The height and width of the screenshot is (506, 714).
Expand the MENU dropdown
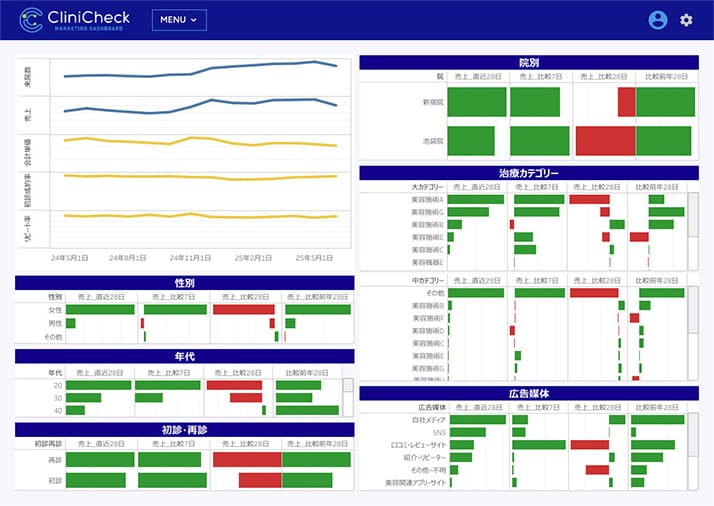click(179, 20)
